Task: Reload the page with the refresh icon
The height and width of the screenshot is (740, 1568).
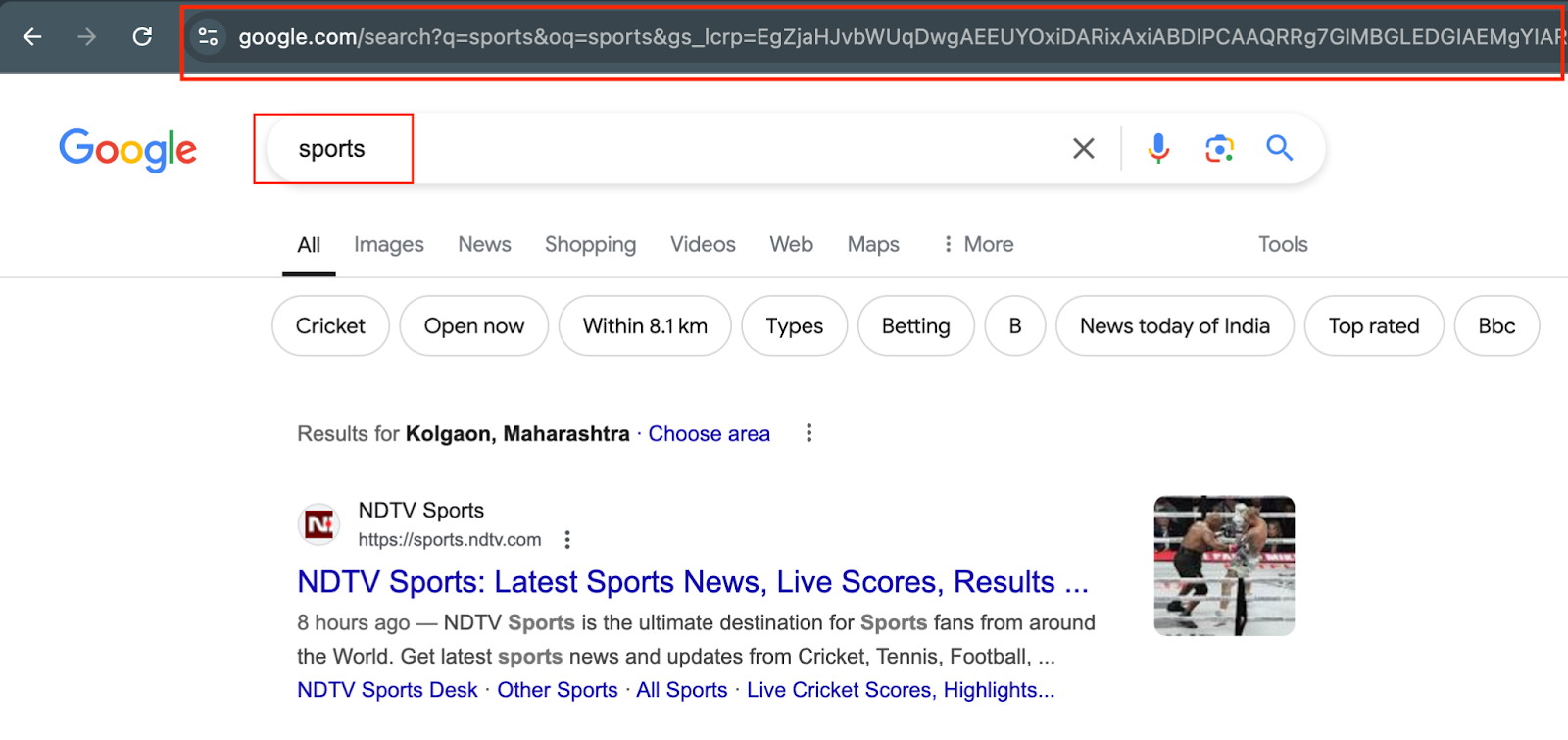Action: [x=142, y=37]
